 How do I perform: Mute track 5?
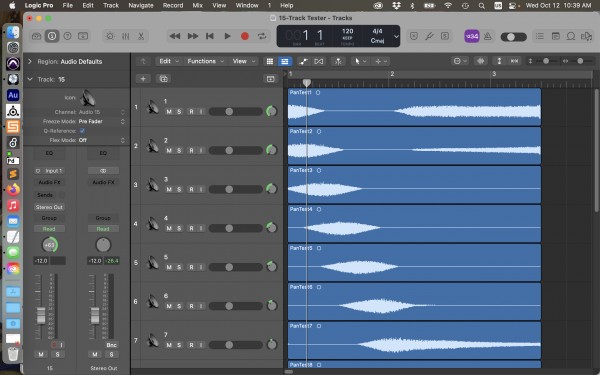tap(169, 267)
